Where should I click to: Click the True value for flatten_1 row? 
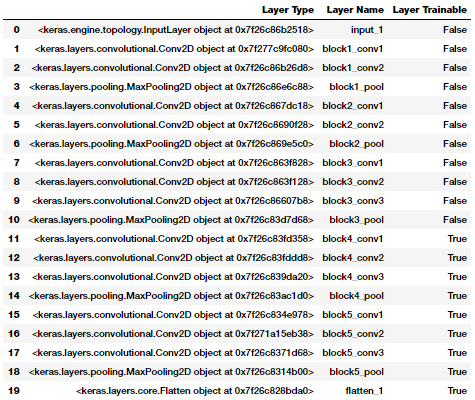point(457,391)
